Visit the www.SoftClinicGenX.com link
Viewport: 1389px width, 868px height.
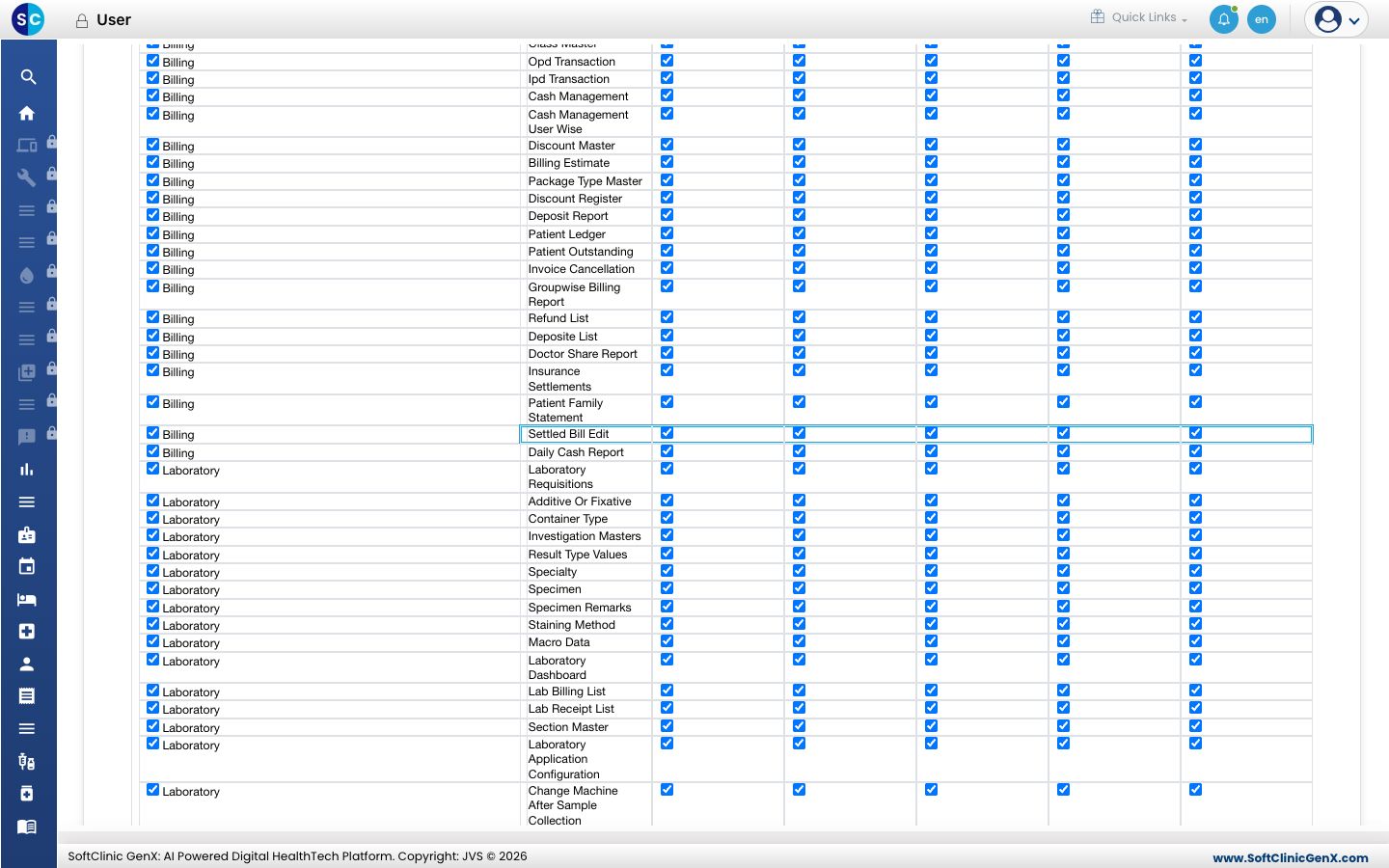click(1290, 857)
